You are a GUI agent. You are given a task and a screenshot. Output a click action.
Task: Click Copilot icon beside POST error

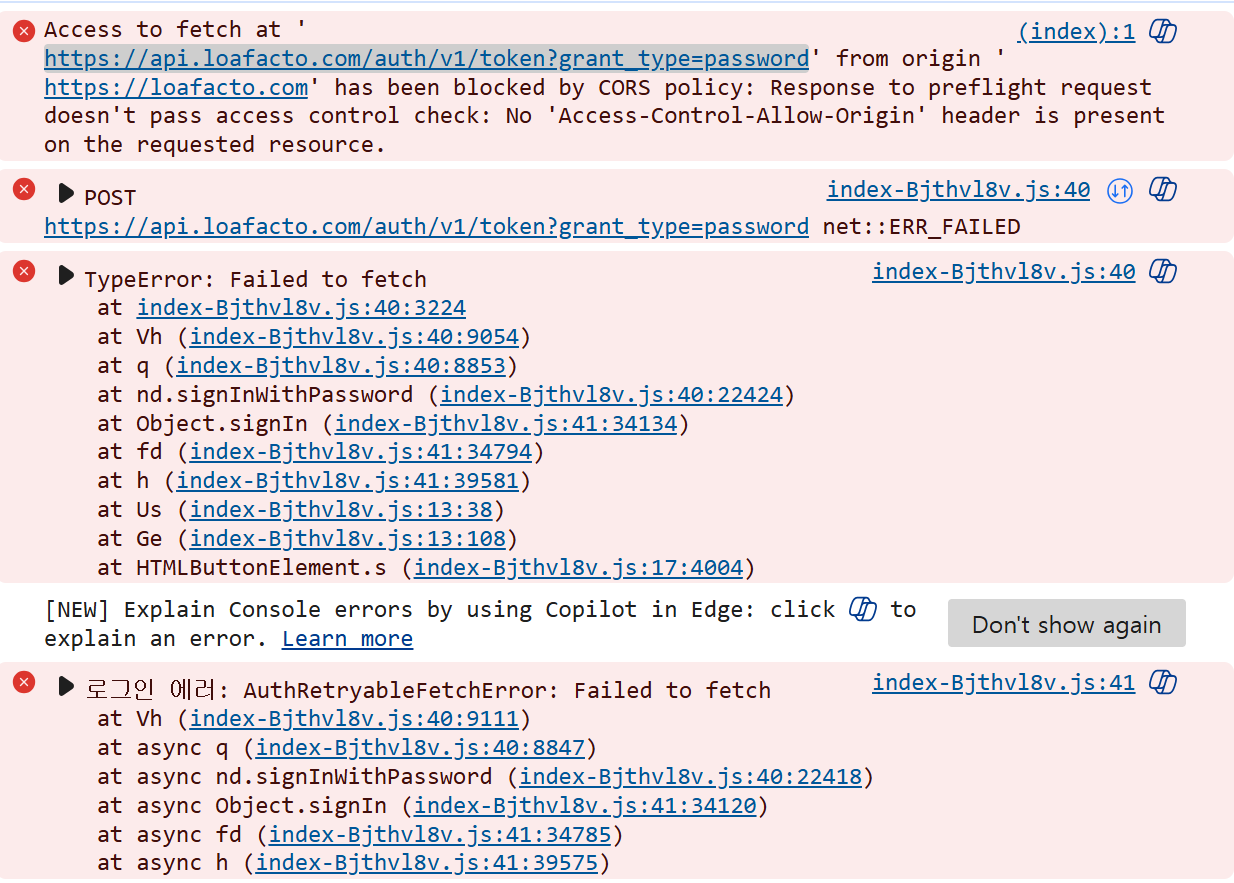click(x=1162, y=189)
